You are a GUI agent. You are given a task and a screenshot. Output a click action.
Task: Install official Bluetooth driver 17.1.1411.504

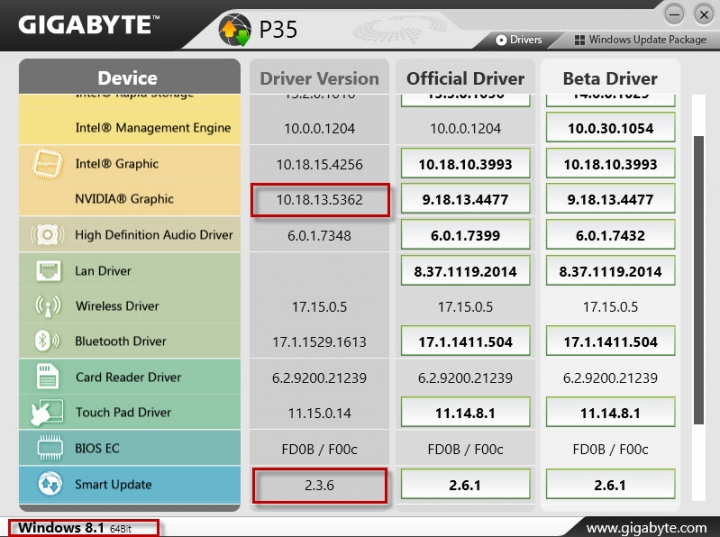coord(465,341)
